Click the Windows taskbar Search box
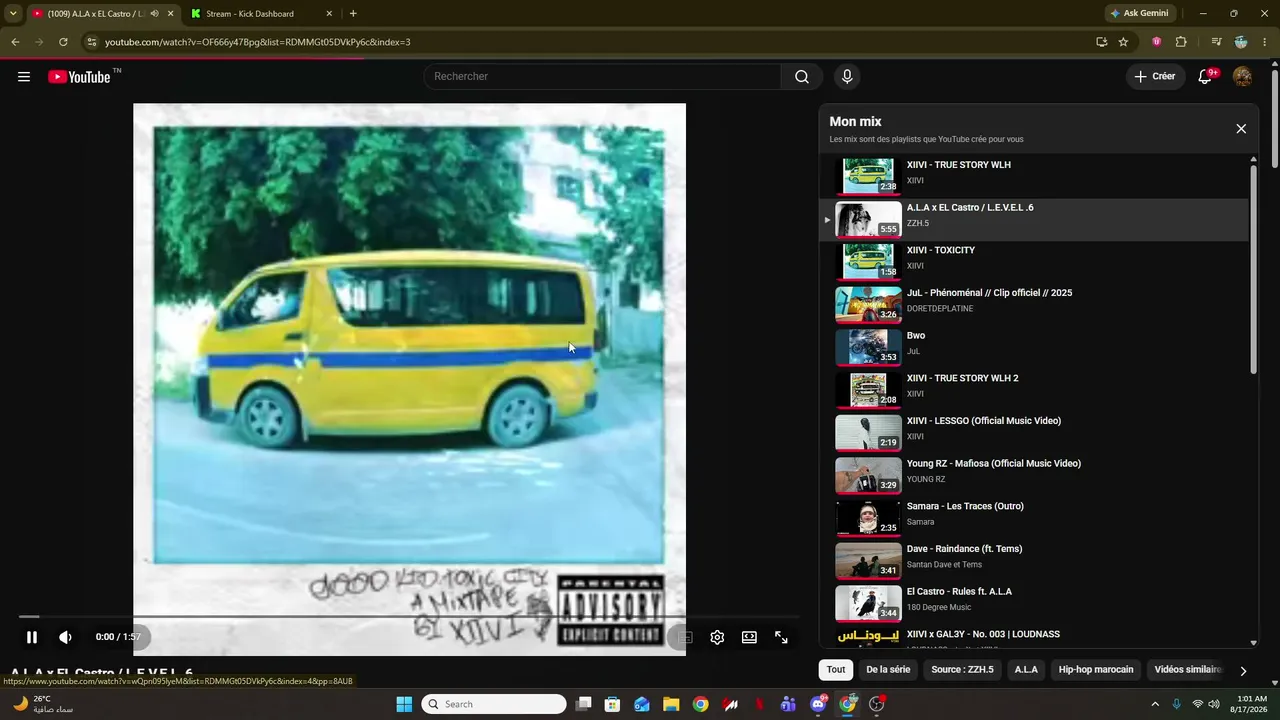 click(x=494, y=704)
